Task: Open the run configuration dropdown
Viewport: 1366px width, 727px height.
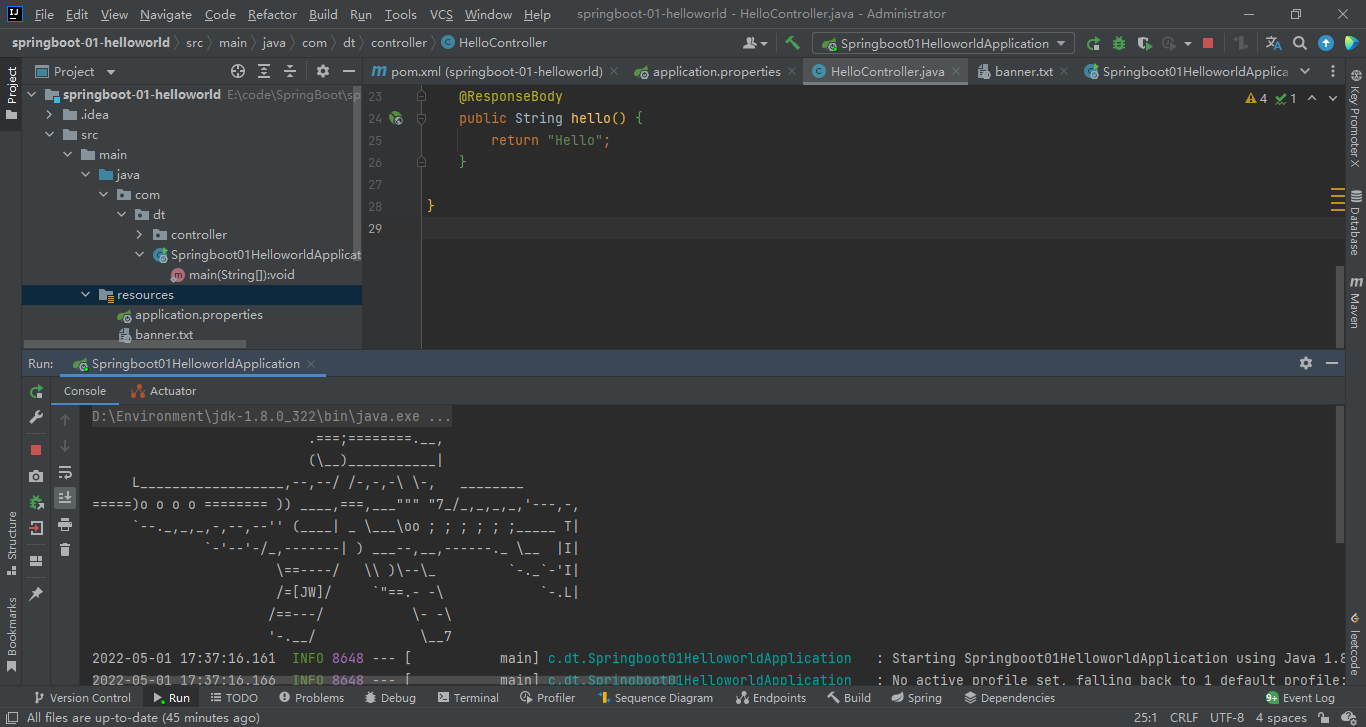Action: coord(943,43)
